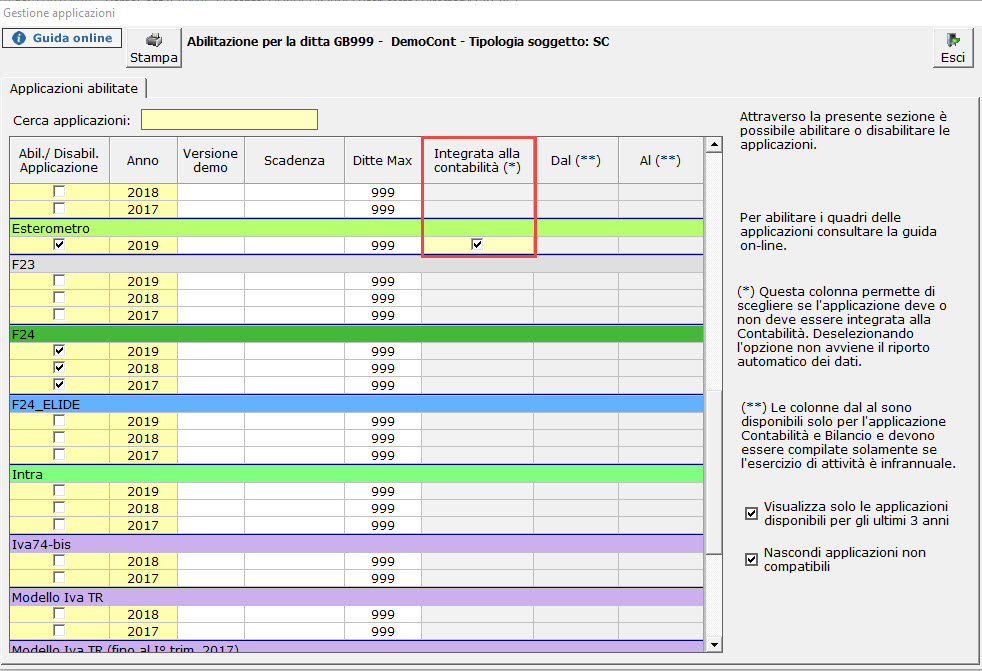This screenshot has height=671, width=982.
Task: Disable the F24 2017 application checkbox
Action: [59, 385]
